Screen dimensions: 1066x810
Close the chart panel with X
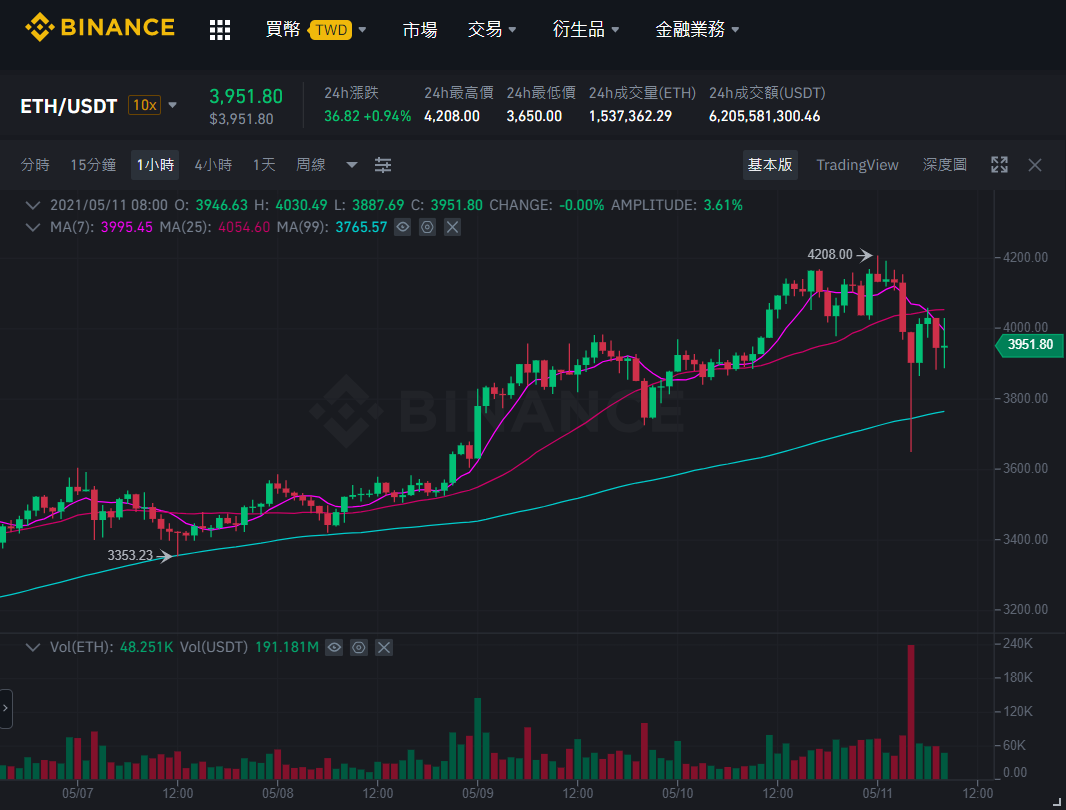coord(1035,165)
